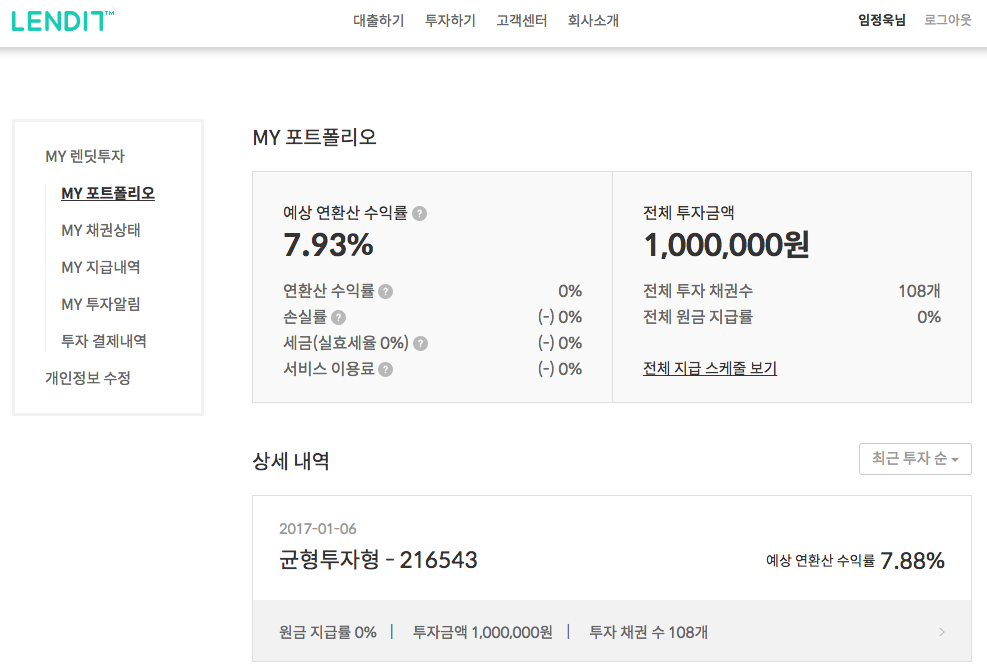
Task: Select MY 지급내역 in sidebar
Action: tap(100, 267)
